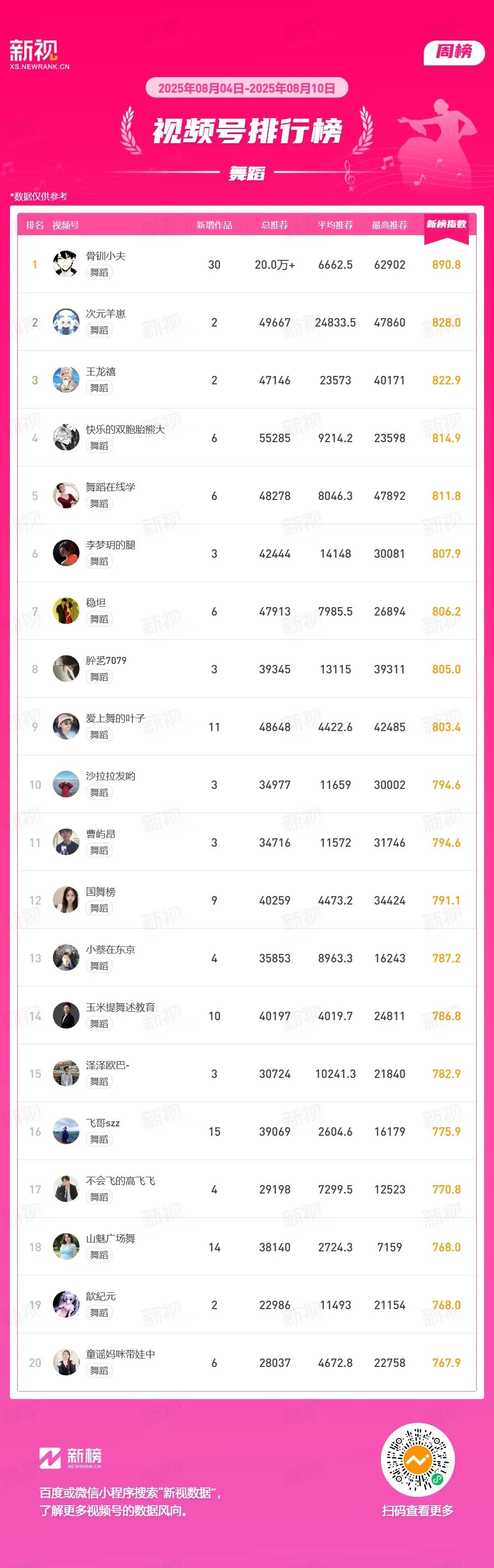Click the 总推荐 column header
This screenshot has width=494, height=1568.
[x=275, y=225]
